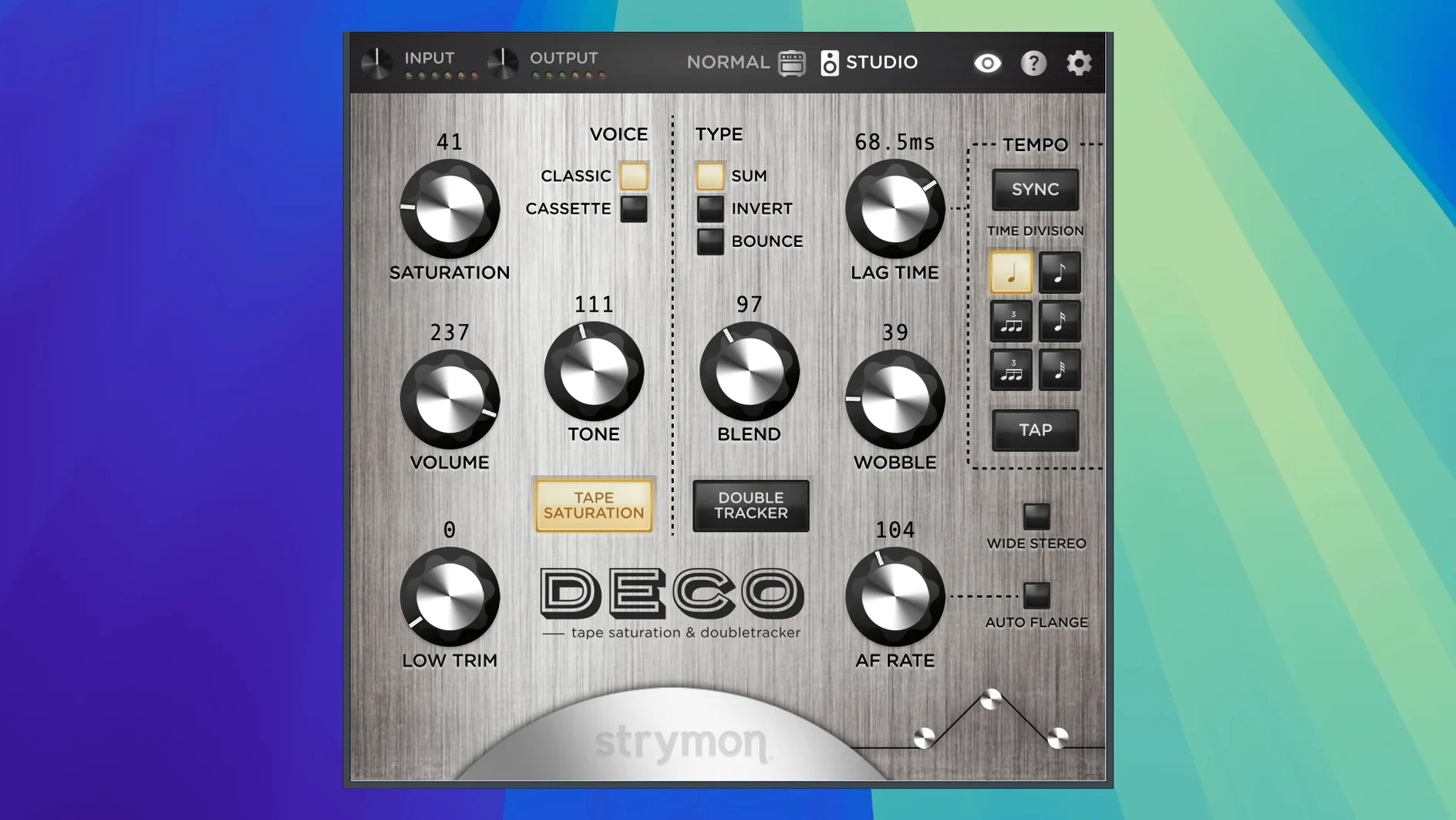Select the eighth-note triplet time division

[1011, 321]
